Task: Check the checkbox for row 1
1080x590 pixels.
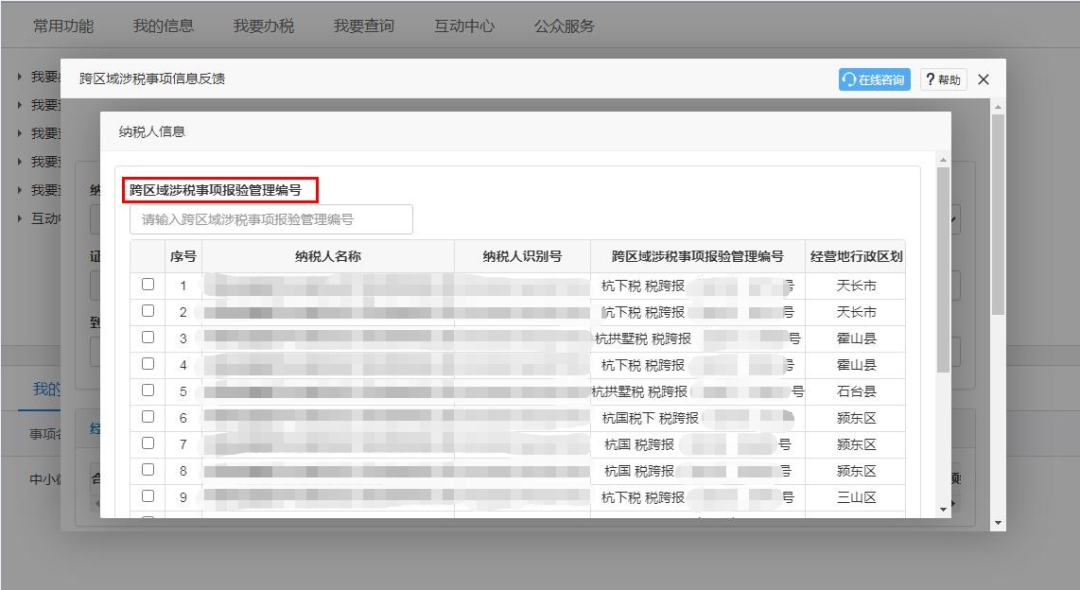Action: click(x=148, y=285)
